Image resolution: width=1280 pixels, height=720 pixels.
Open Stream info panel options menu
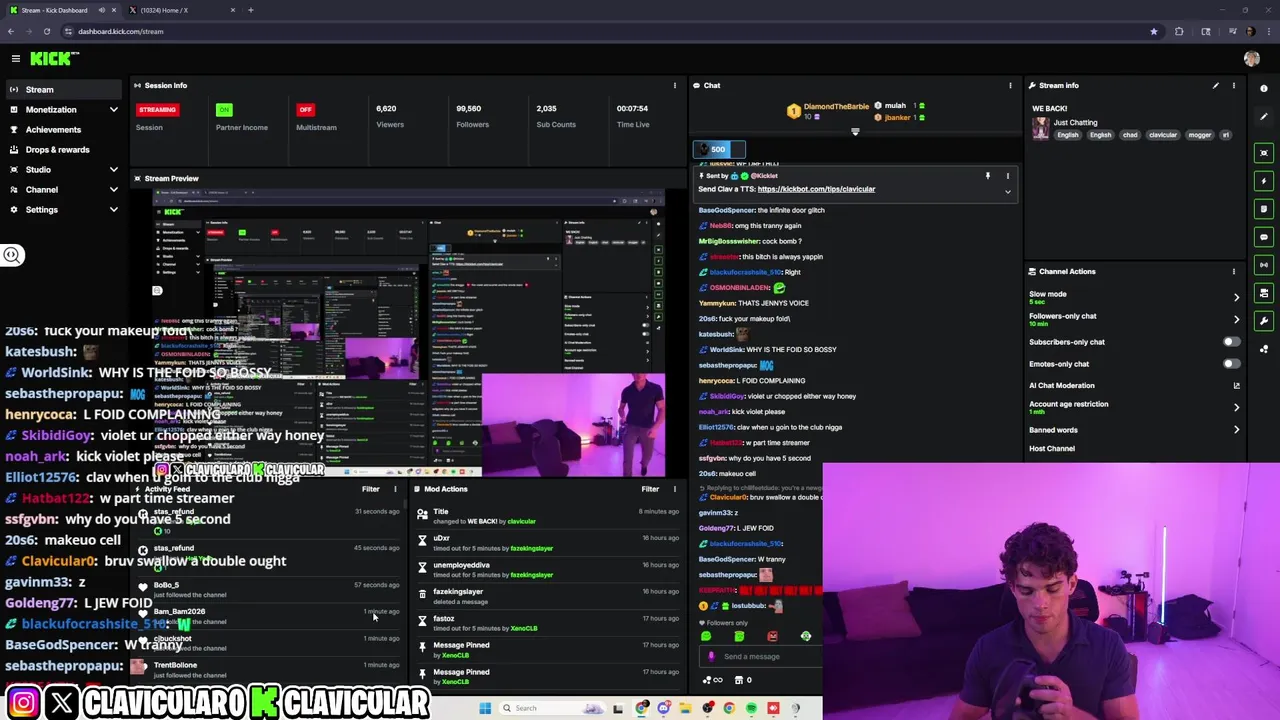pos(1234,85)
